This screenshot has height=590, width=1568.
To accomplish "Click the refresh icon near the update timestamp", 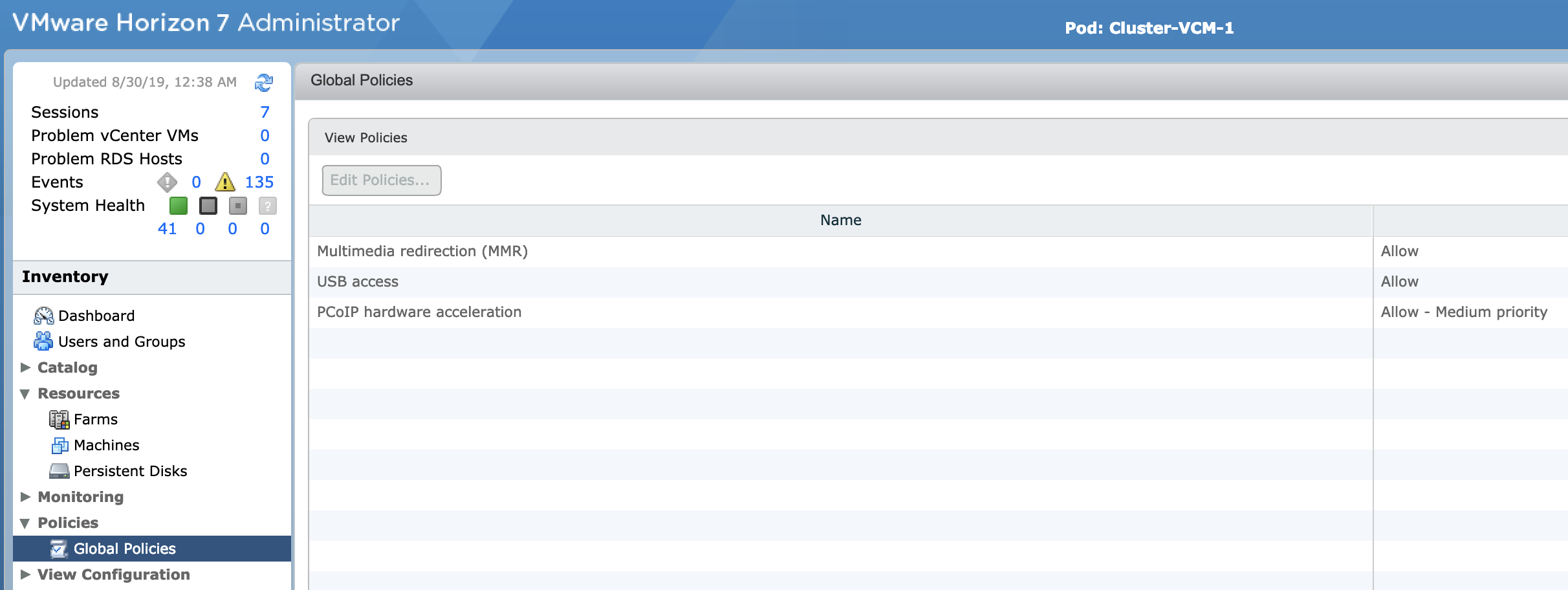I will click(265, 82).
